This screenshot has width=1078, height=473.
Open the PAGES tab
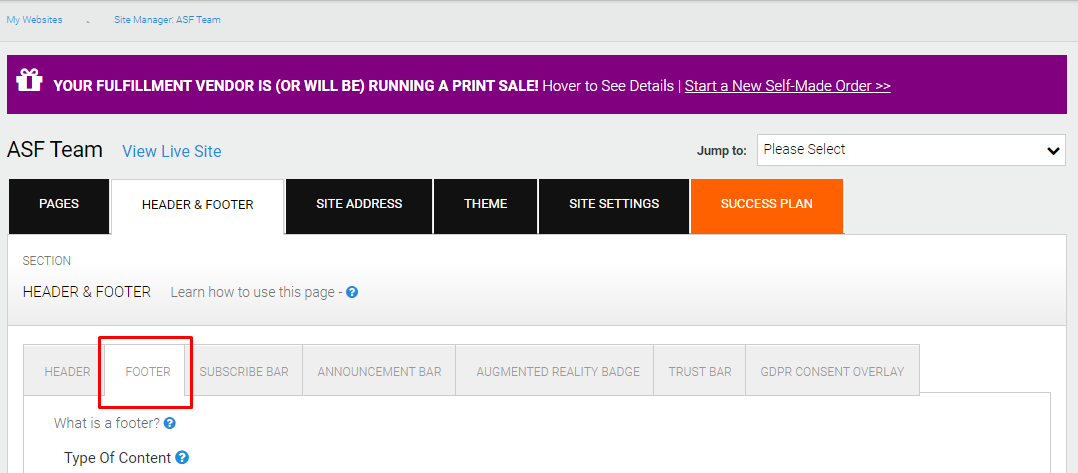point(59,205)
